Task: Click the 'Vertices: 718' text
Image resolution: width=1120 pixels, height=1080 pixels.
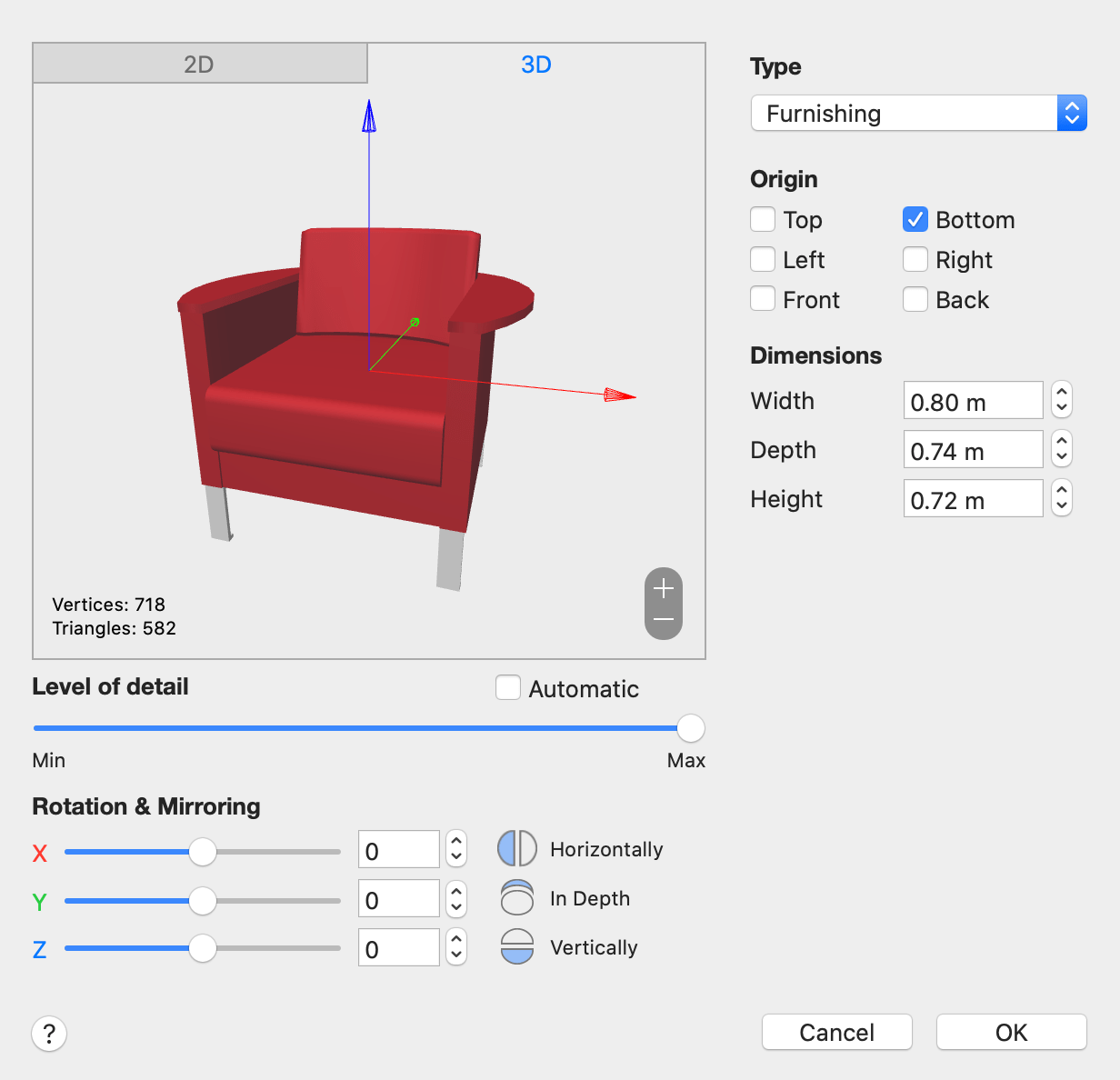Action: coord(109,605)
